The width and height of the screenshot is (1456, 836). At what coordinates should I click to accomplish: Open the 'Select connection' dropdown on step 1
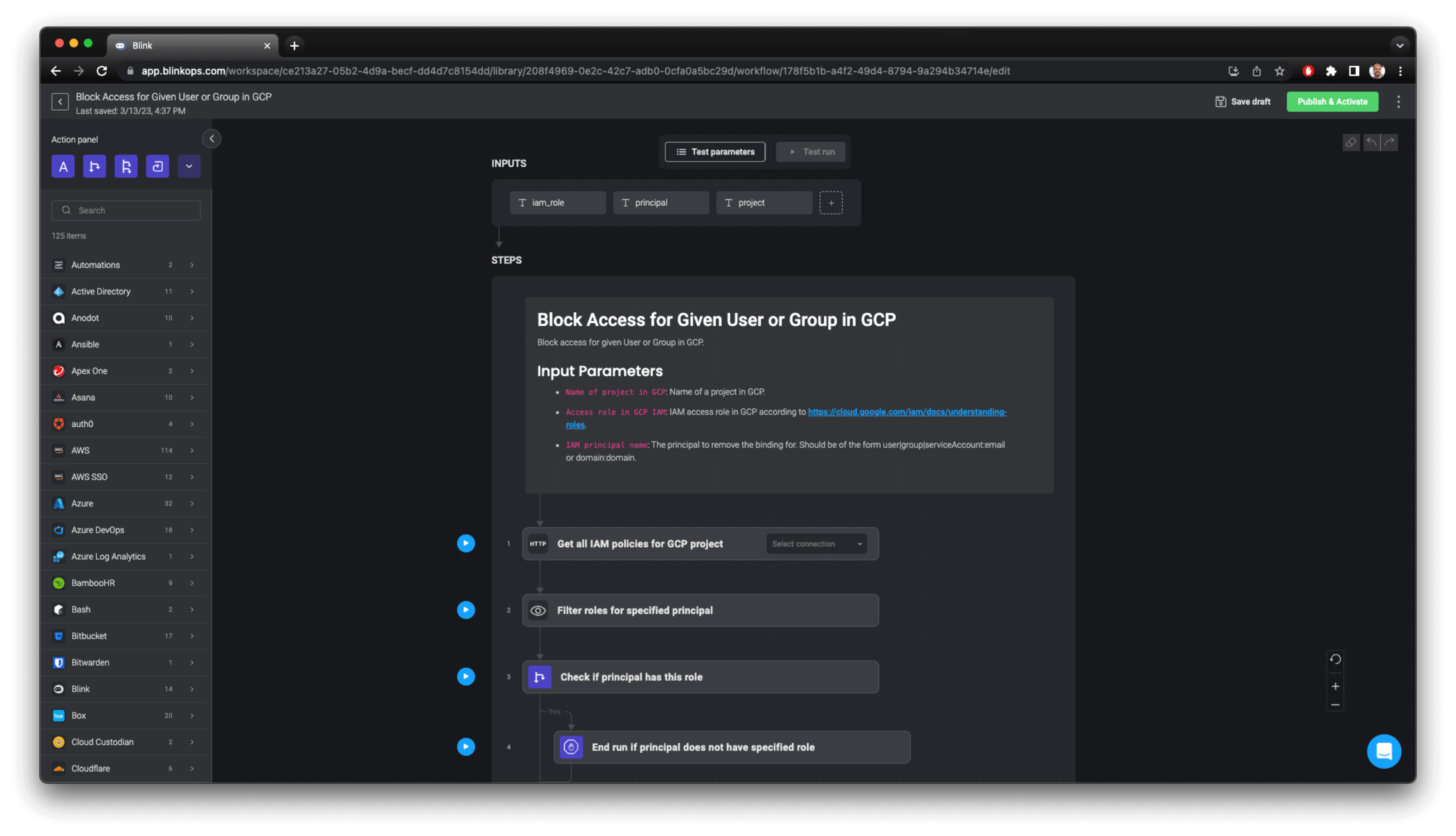coord(816,543)
